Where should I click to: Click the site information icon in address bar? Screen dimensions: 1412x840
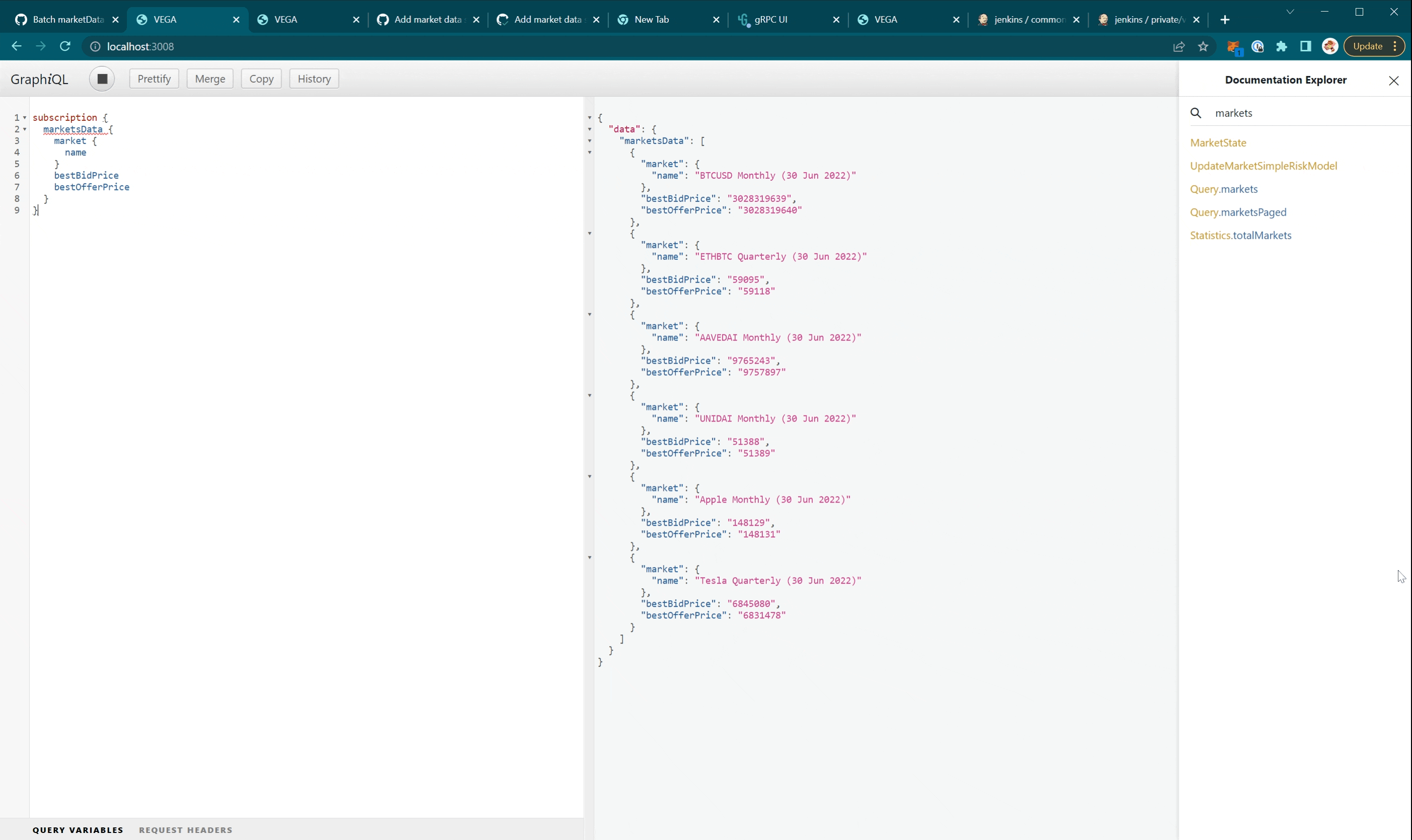(95, 46)
